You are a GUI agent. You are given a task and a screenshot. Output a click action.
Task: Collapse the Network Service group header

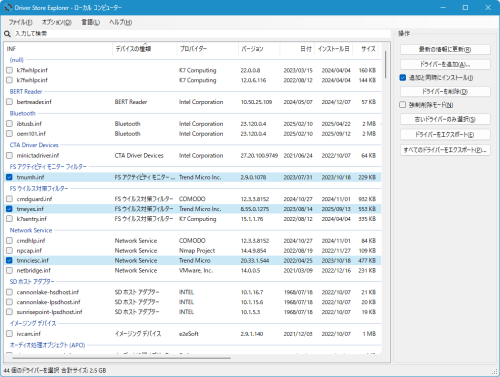pyautogui.click(x=31, y=230)
